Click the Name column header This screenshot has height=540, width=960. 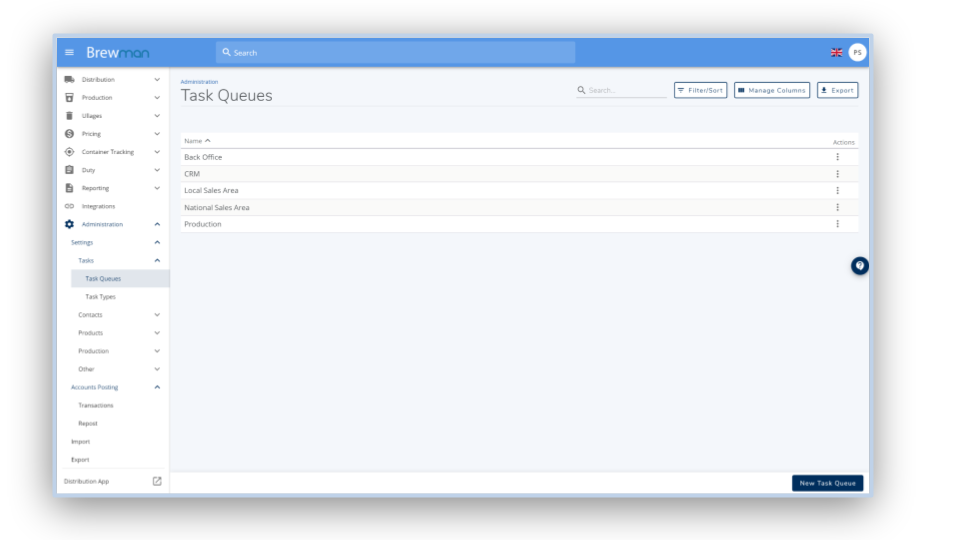tap(193, 141)
